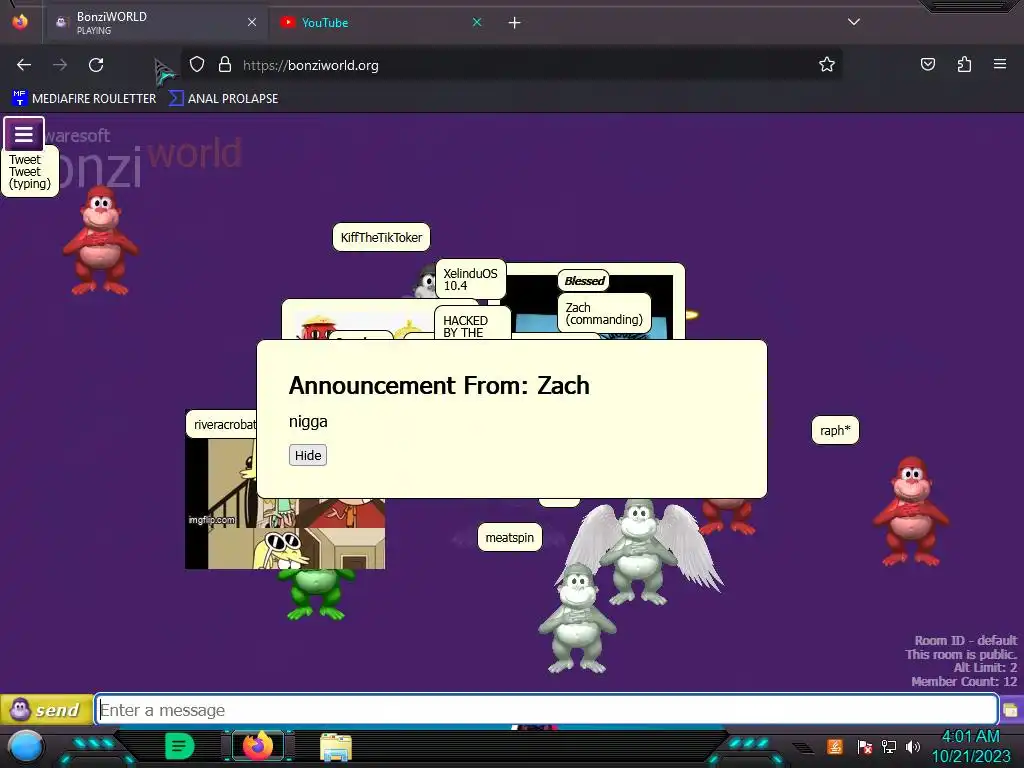
Task: Open the network tray icon
Action: tap(889, 746)
